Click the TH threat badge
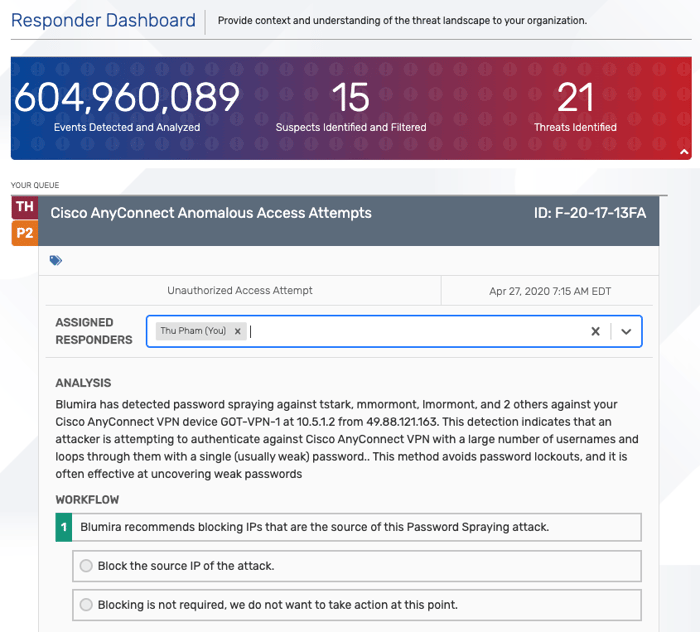Image resolution: width=700 pixels, height=632 pixels. click(25, 207)
